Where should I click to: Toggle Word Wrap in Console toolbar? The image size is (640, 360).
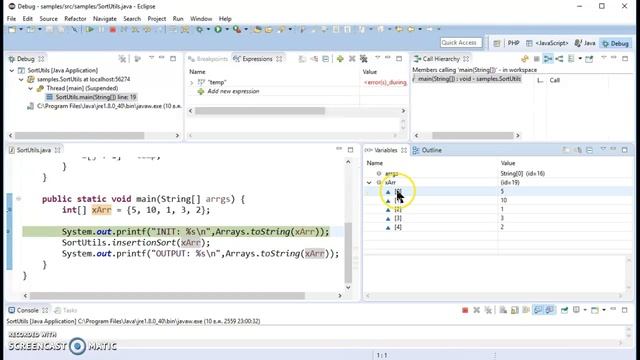coord(526,310)
